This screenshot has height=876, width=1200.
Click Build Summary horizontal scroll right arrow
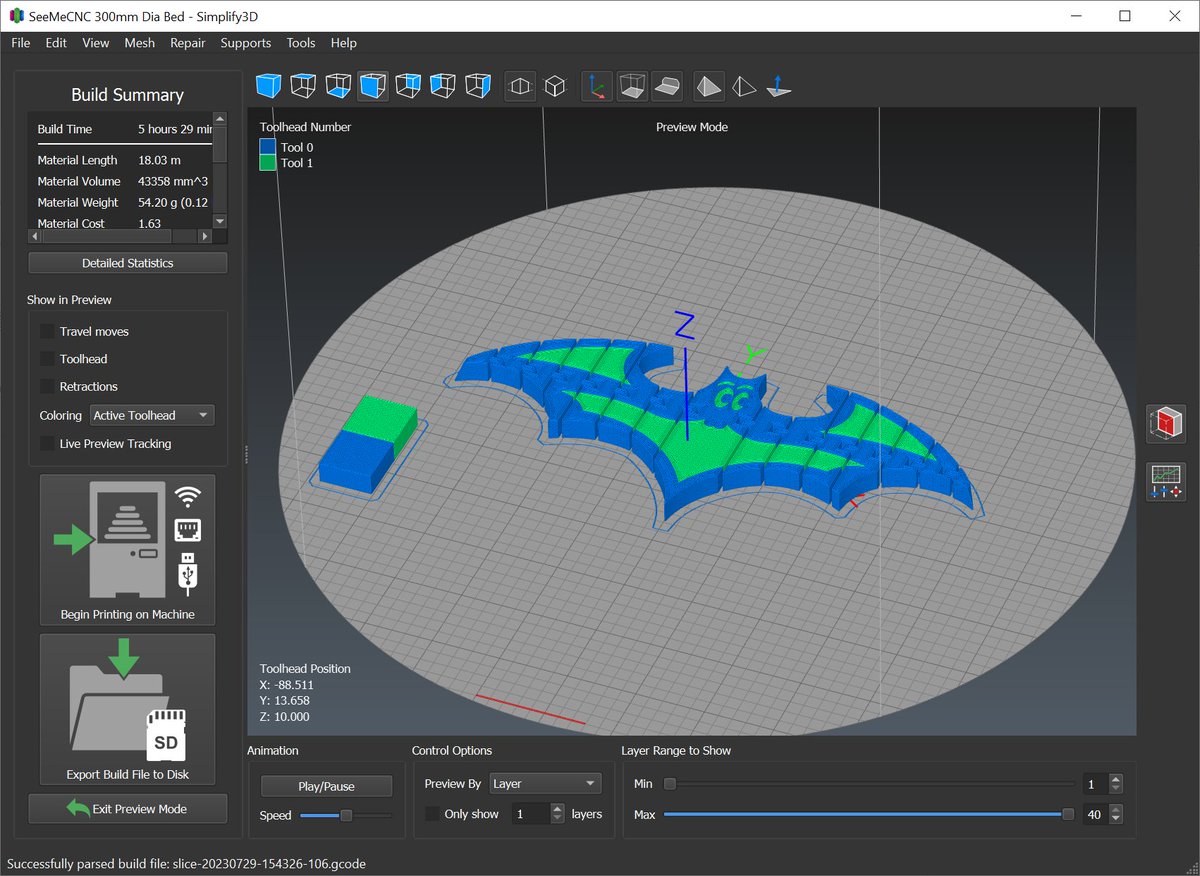tap(205, 237)
